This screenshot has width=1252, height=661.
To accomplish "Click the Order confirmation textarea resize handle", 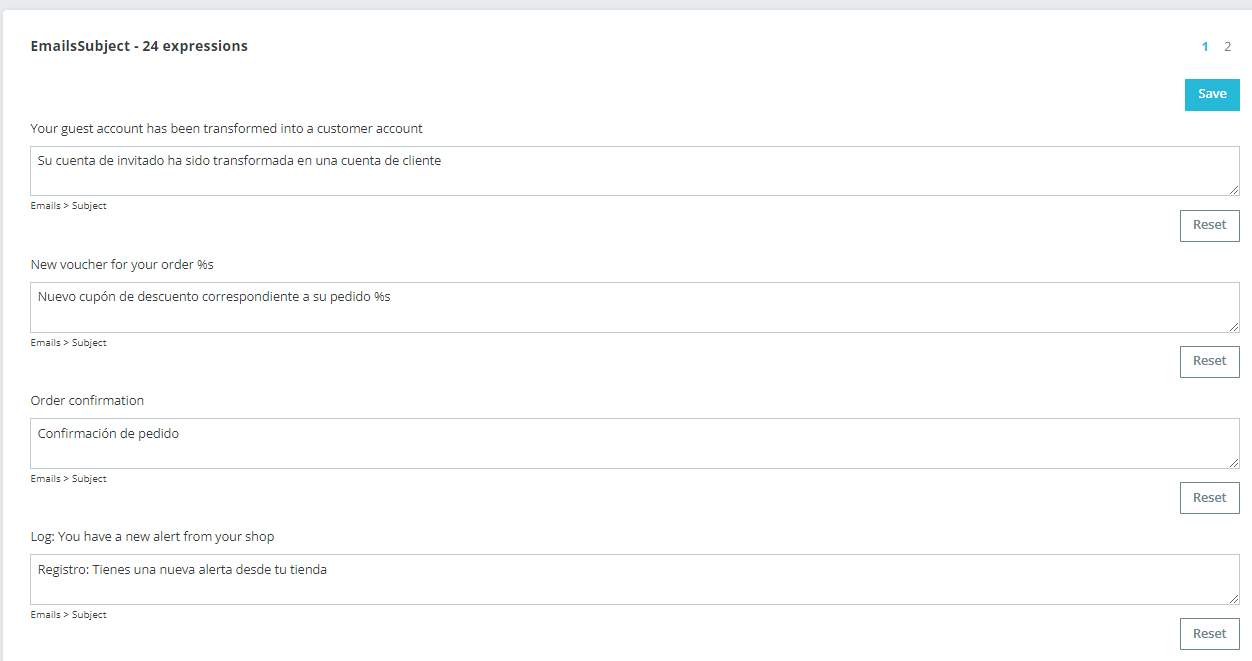I will (1234, 463).
